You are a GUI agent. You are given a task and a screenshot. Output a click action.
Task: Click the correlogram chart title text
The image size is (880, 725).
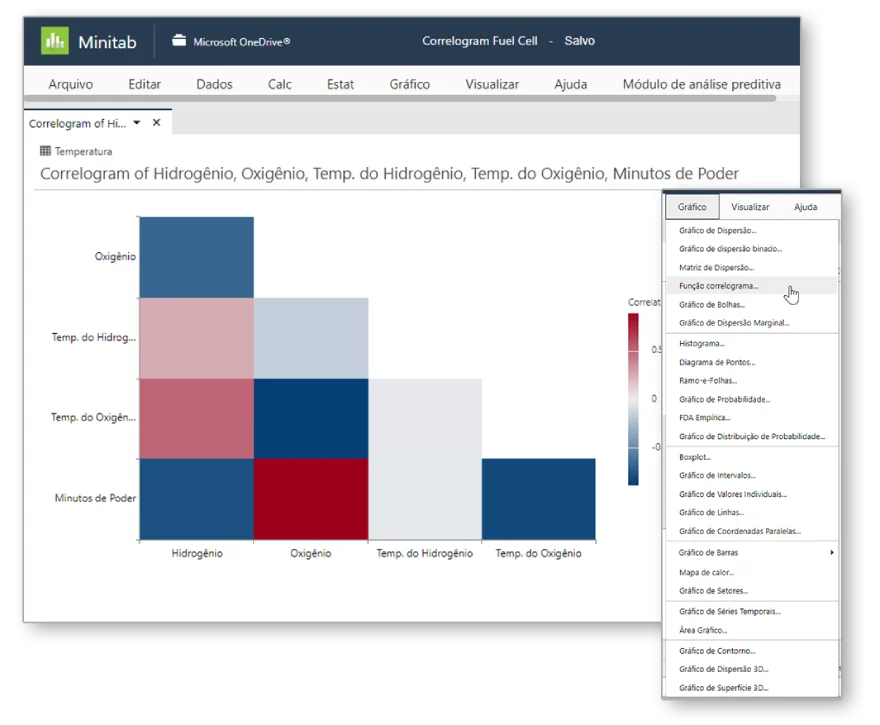coord(389,173)
